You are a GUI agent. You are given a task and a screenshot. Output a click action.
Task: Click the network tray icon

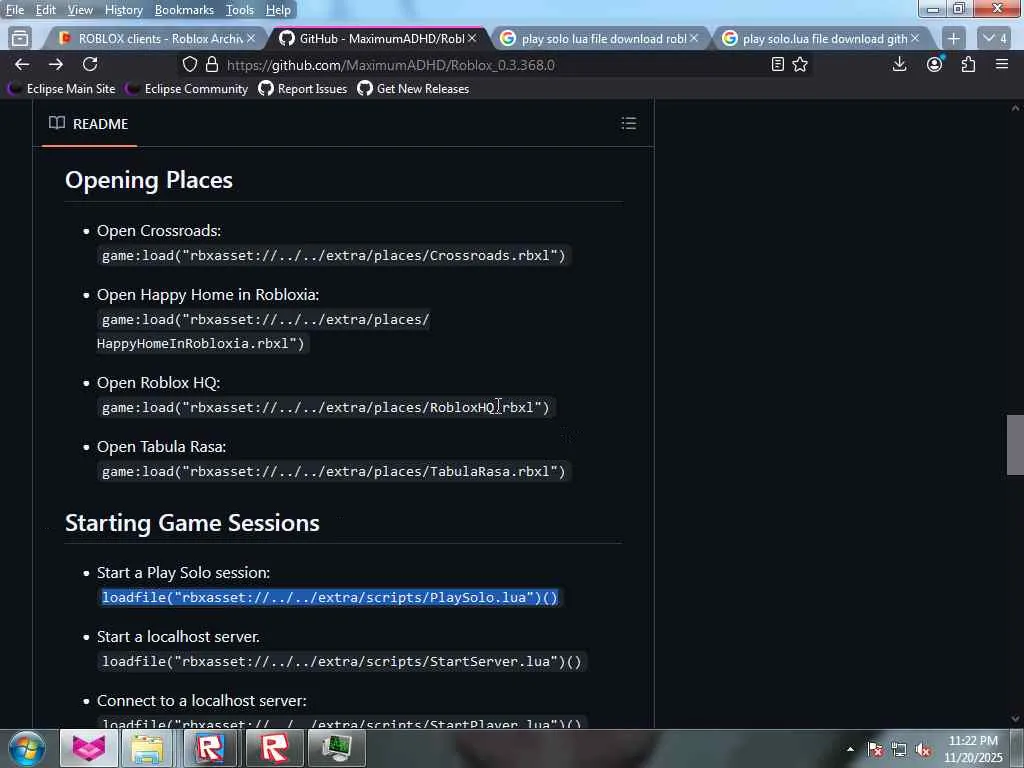pos(899,750)
